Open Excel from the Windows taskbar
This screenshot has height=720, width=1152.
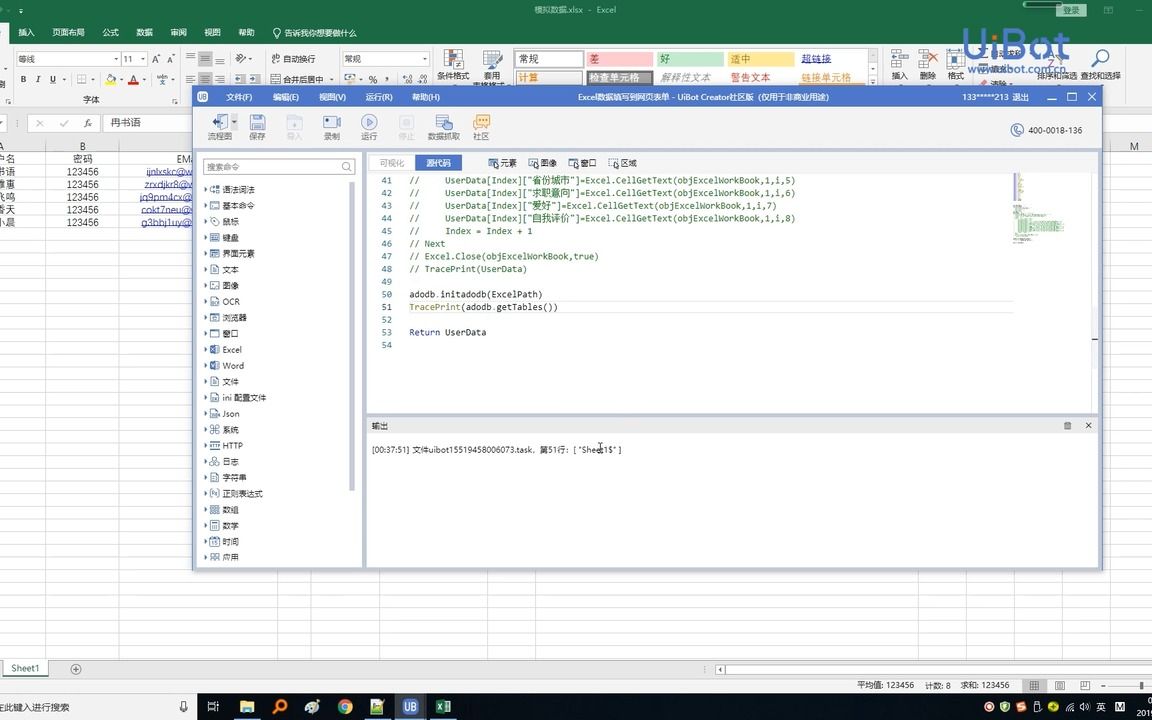[x=443, y=706]
